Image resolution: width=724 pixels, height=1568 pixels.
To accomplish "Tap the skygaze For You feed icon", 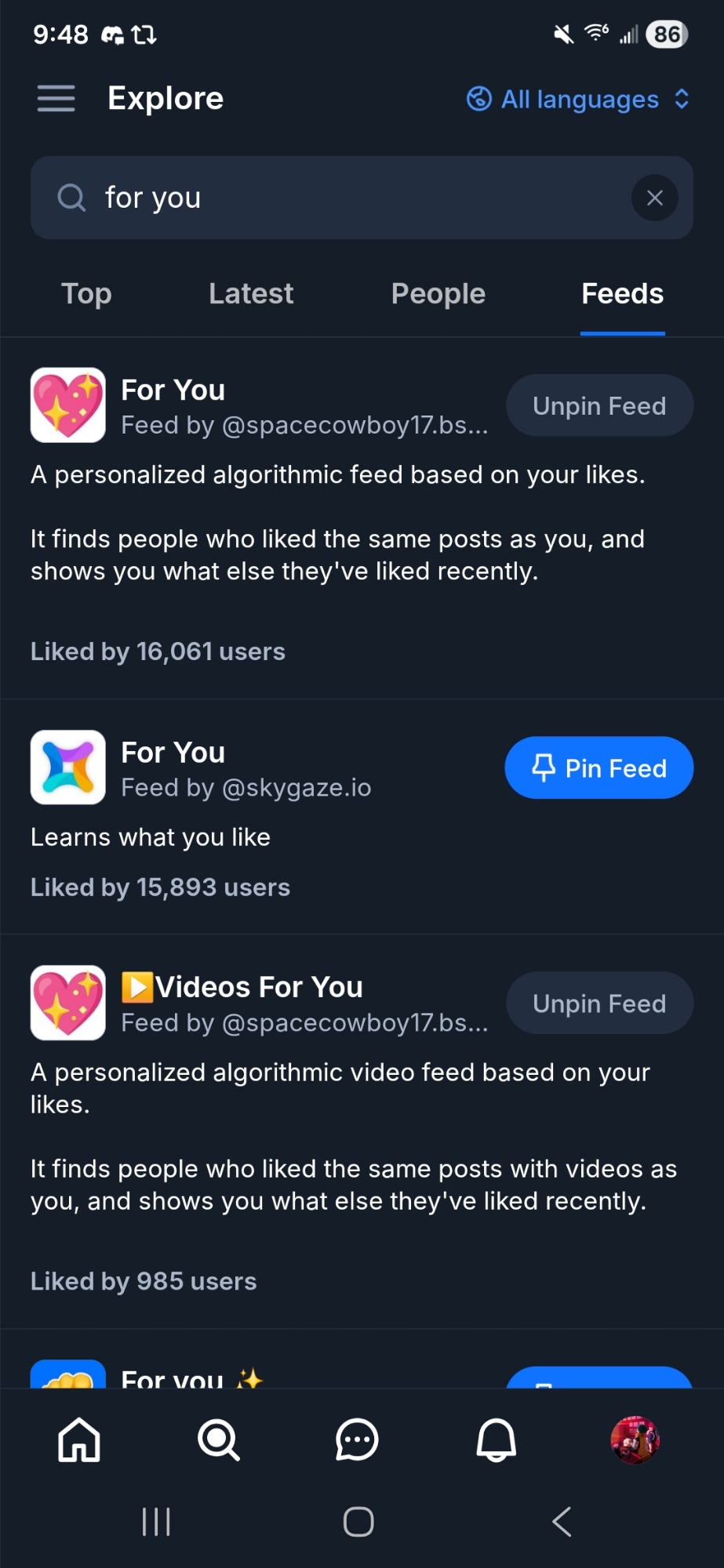I will point(68,767).
